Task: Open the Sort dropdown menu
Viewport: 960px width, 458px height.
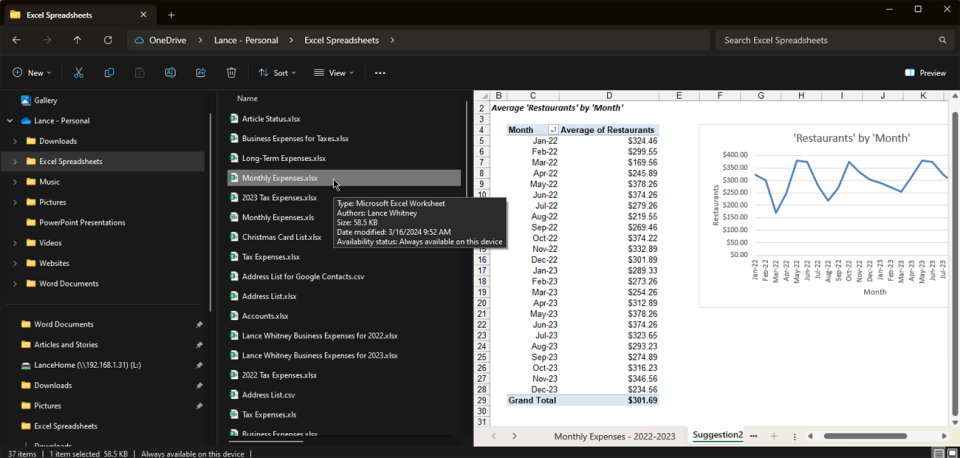Action: pyautogui.click(x=277, y=73)
